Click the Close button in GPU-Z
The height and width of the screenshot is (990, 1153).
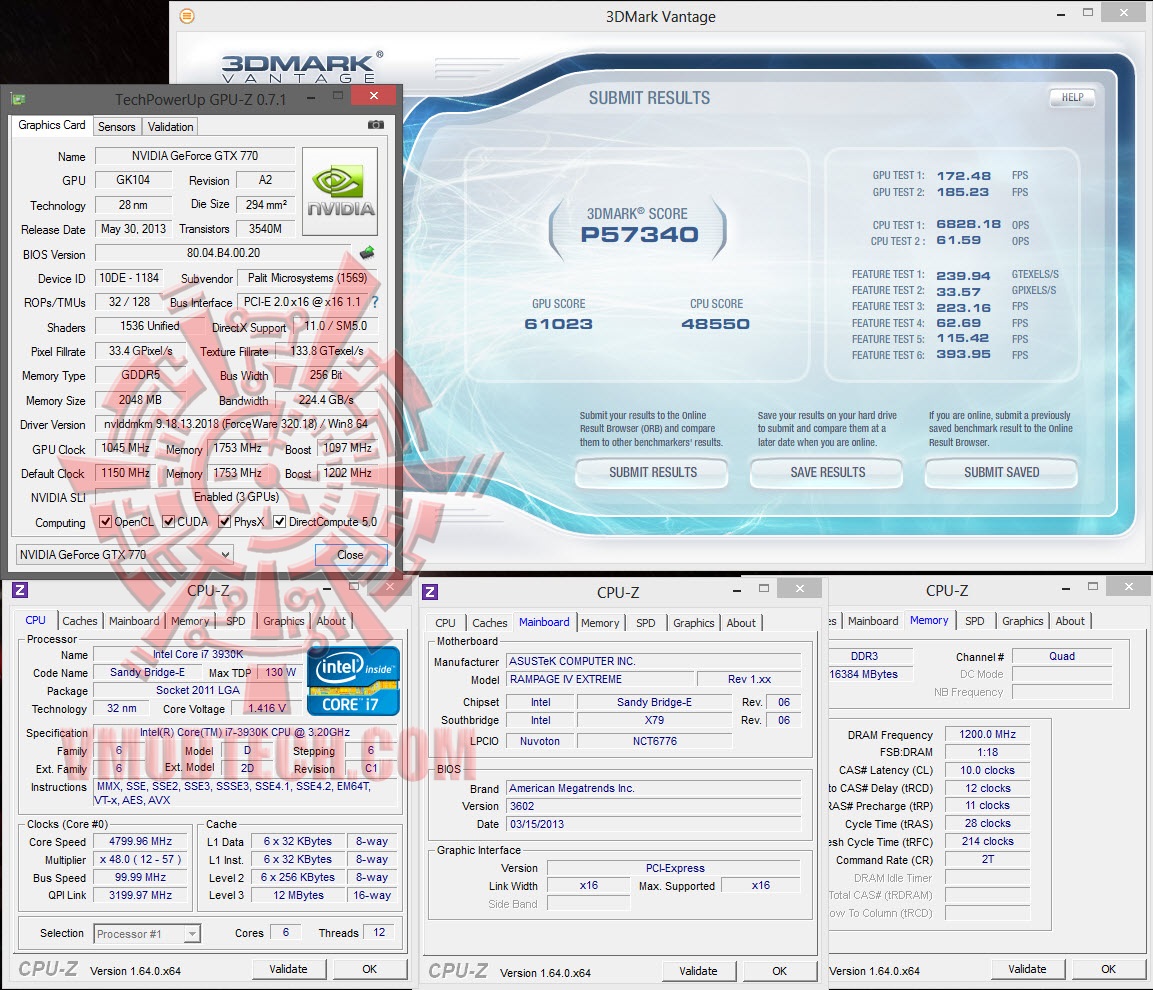click(350, 555)
